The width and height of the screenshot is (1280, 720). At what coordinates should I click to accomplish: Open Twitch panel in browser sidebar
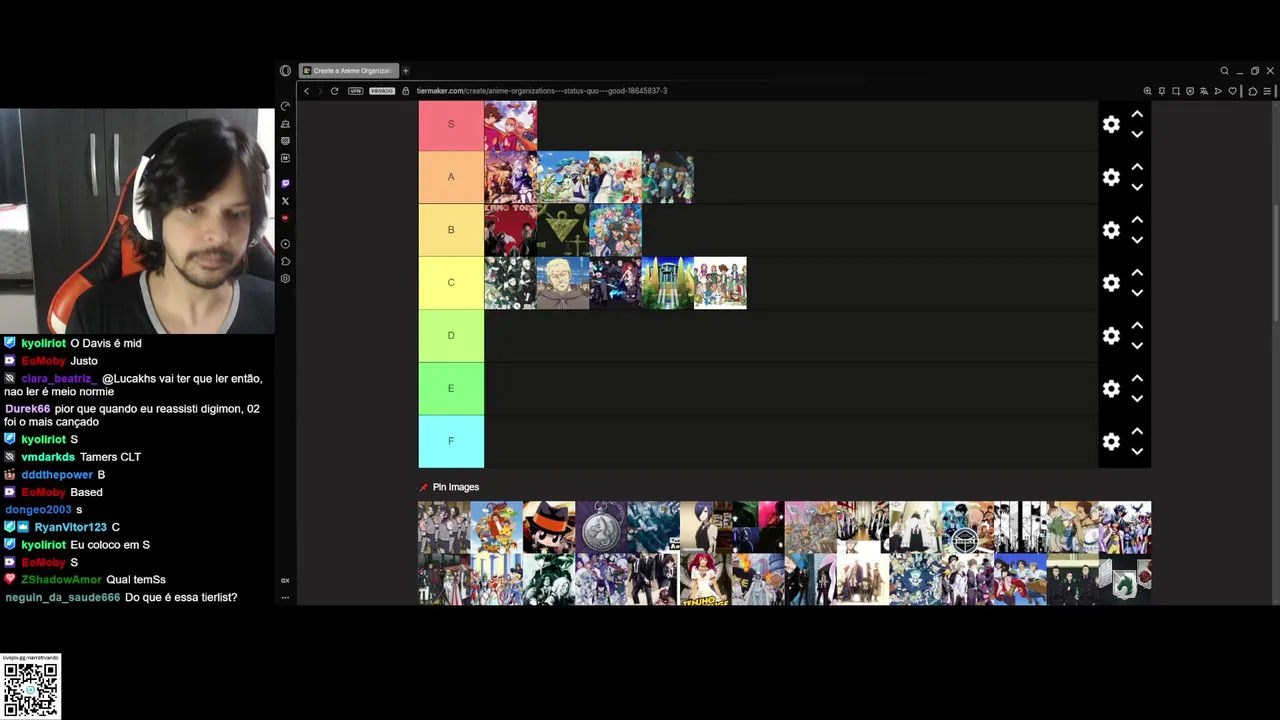point(285,183)
